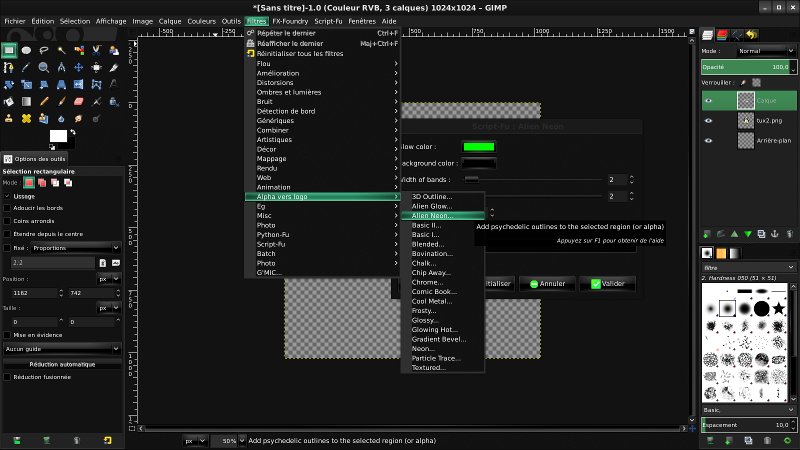This screenshot has height=450, width=800.
Task: Select the Blend gradient tool
Action: (26, 102)
